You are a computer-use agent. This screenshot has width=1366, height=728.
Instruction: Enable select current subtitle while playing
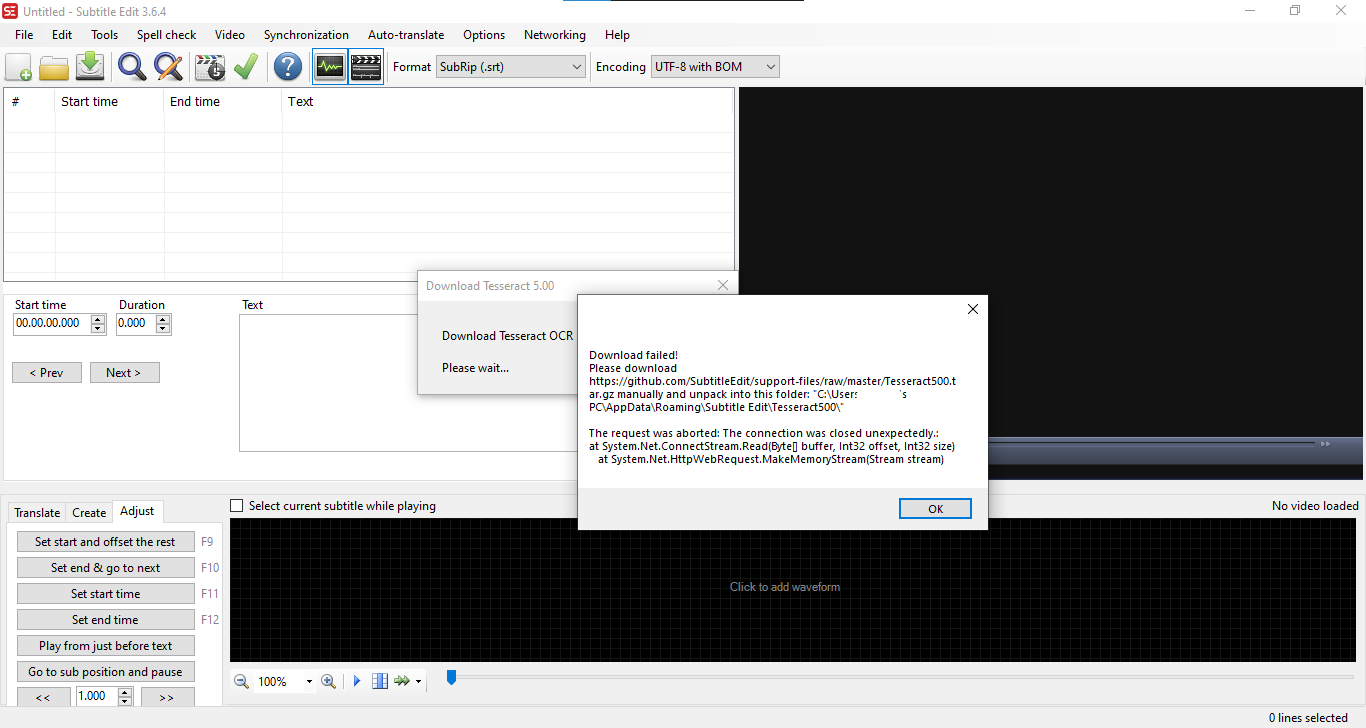236,505
